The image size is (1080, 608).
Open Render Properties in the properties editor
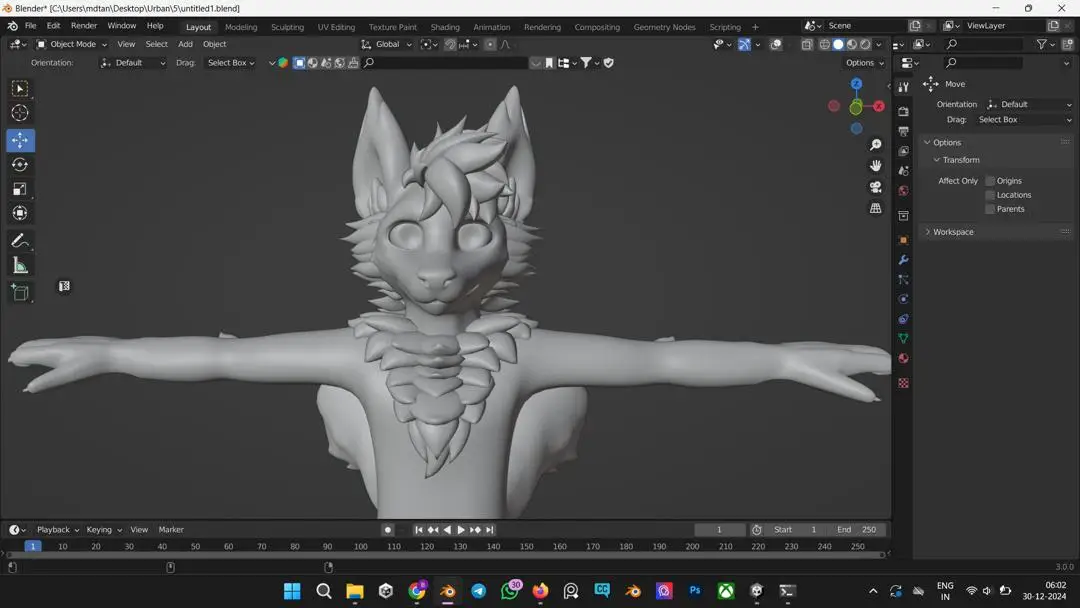[903, 108]
